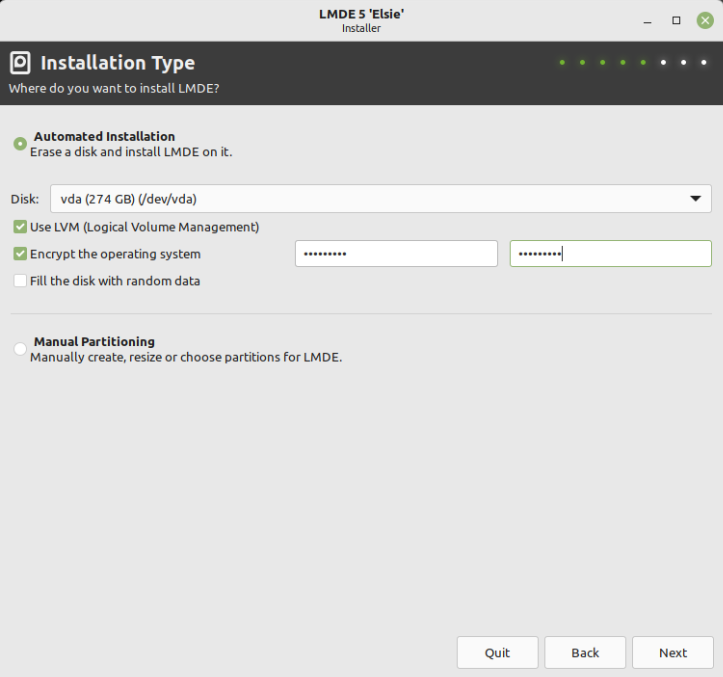Focus the confirm password field
The width and height of the screenshot is (723, 677).
(610, 254)
